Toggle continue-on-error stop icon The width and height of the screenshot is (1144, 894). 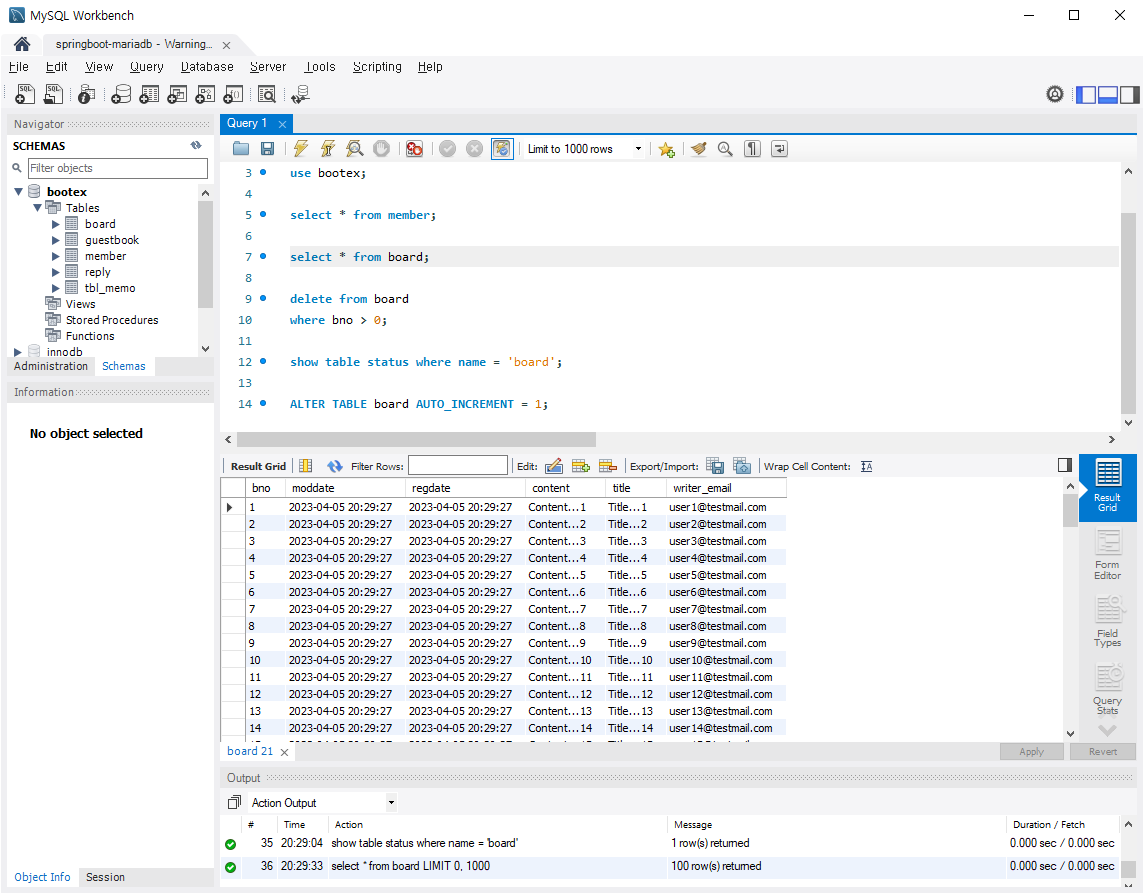pyautogui.click(x=414, y=149)
